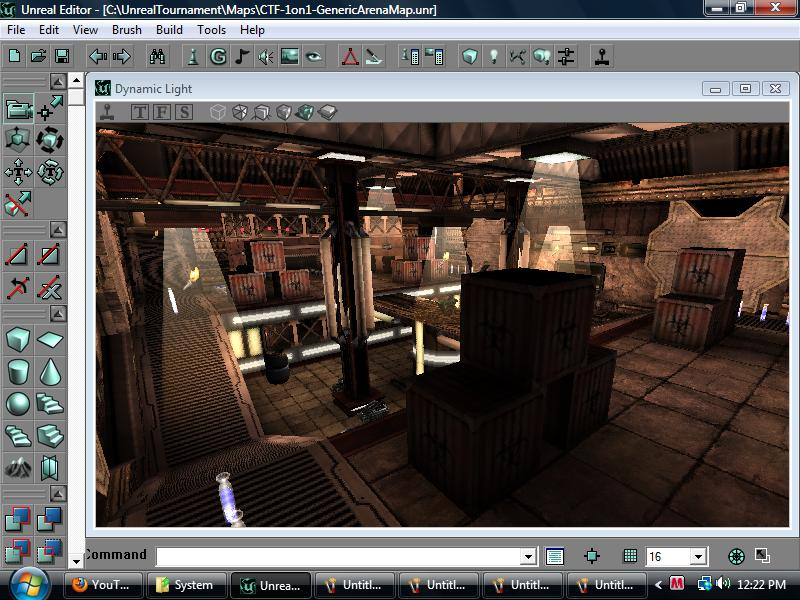
Task: Click inside the Command input field
Action: click(330, 555)
